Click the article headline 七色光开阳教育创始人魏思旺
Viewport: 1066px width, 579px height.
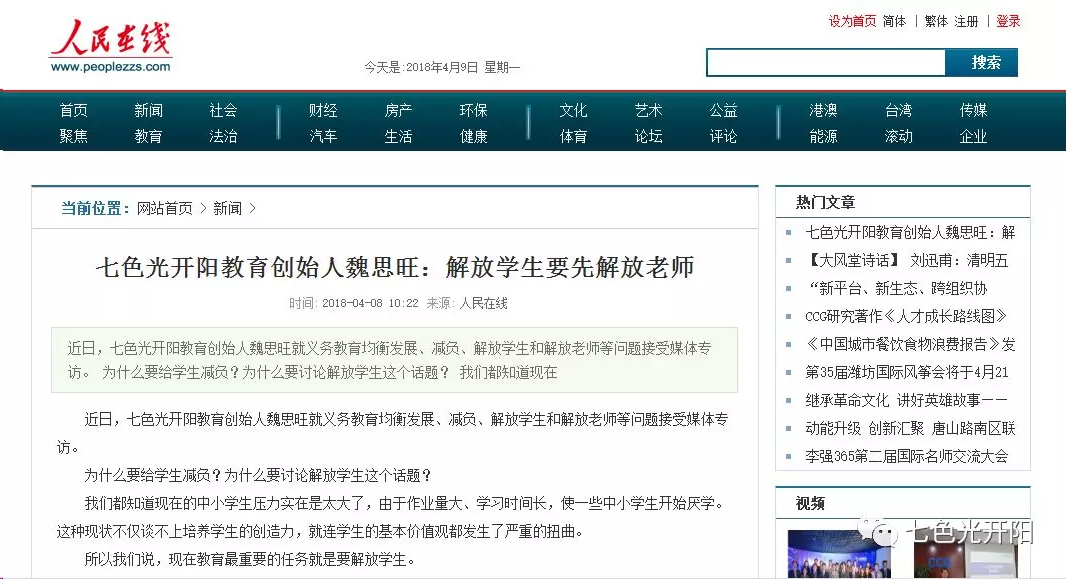394,266
